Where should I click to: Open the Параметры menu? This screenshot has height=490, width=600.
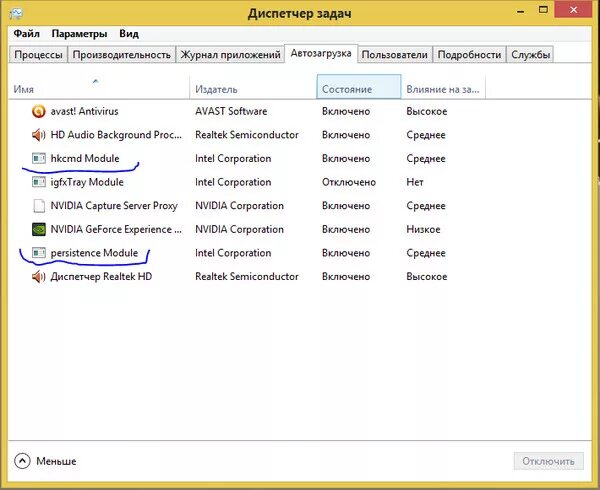coord(79,34)
